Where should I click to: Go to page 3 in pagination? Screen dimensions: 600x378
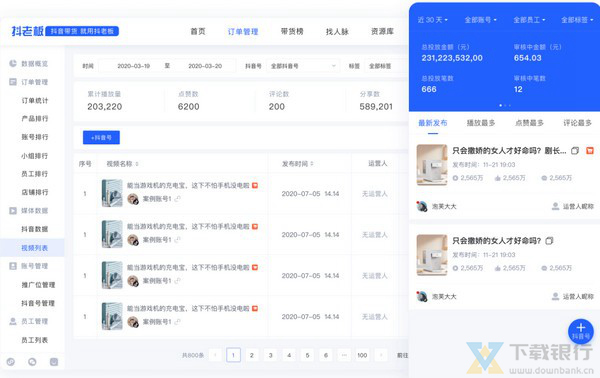click(271, 355)
